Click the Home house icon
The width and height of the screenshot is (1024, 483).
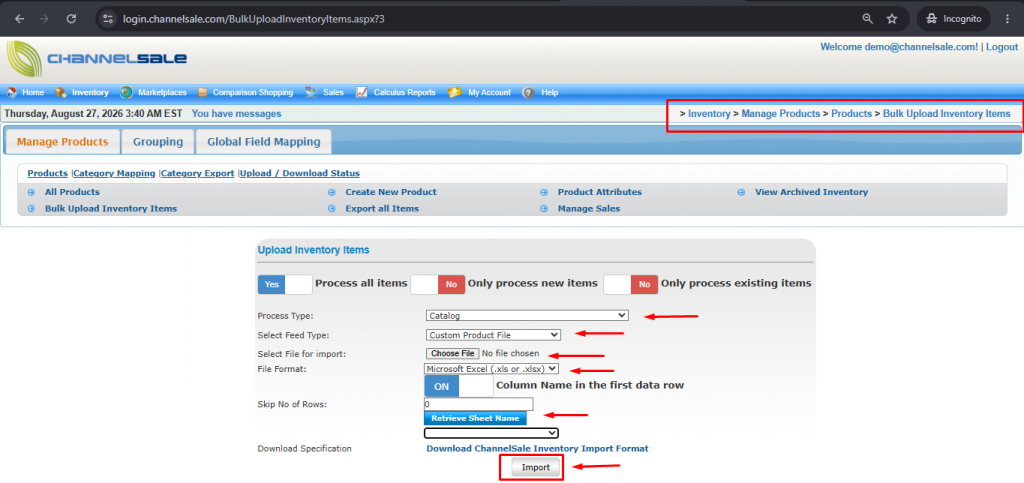click(12, 93)
